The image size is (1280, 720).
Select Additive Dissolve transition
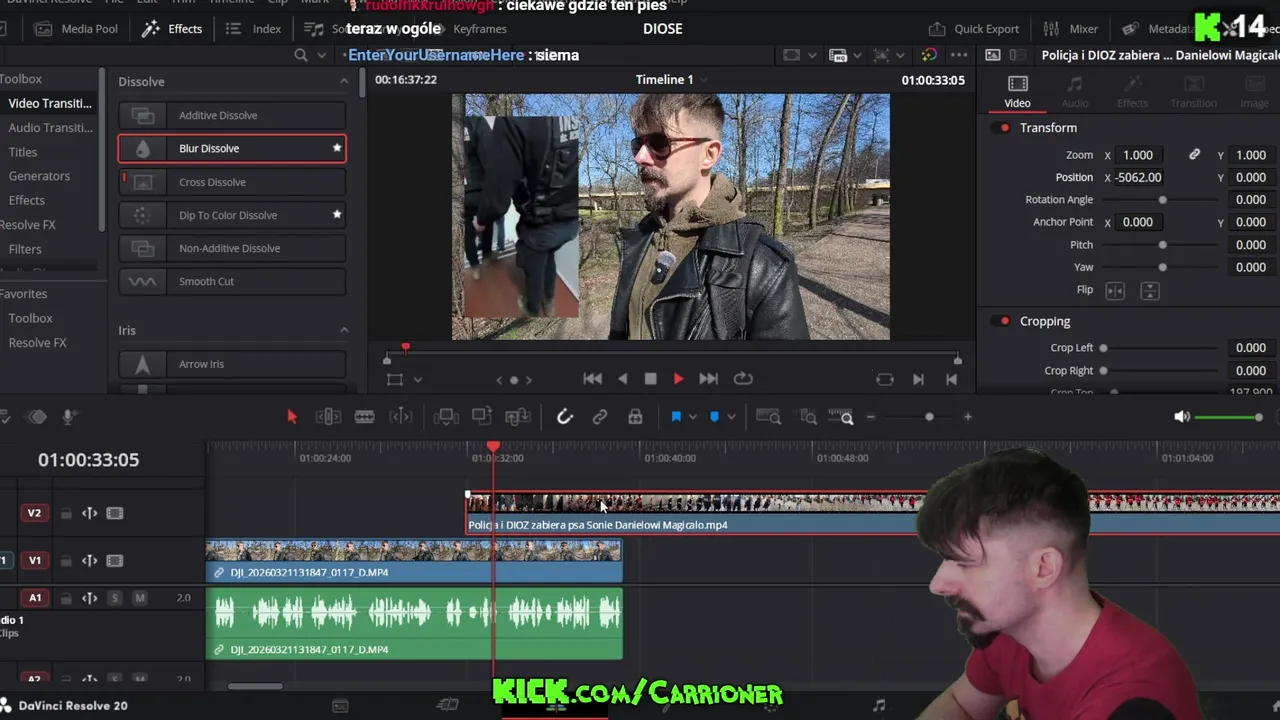pos(232,115)
